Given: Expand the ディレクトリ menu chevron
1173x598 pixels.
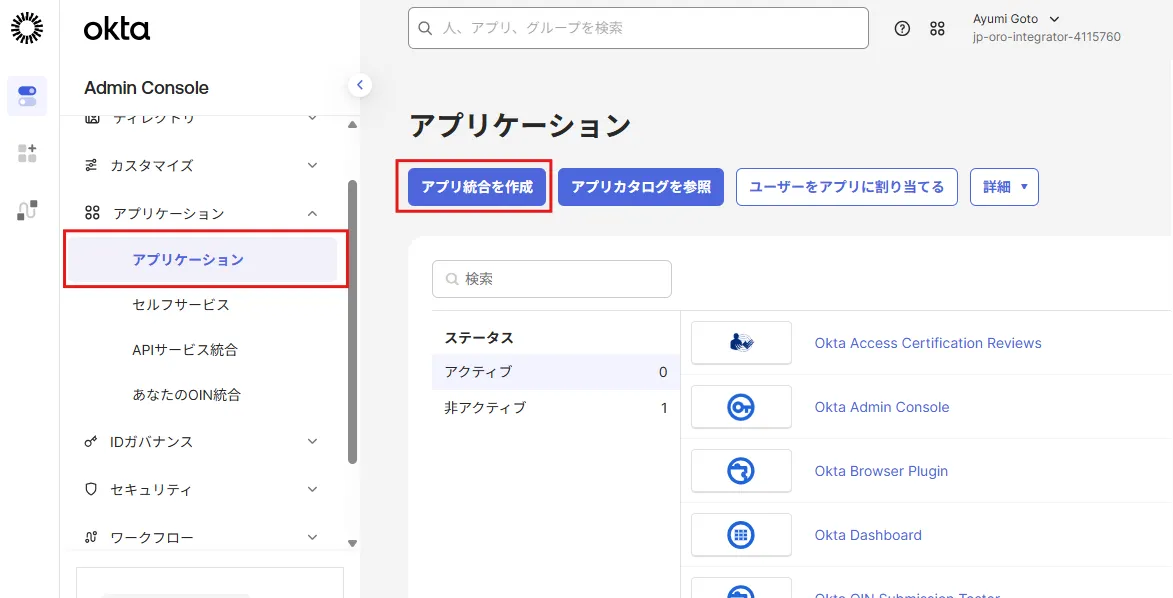Looking at the screenshot, I should tap(313, 118).
